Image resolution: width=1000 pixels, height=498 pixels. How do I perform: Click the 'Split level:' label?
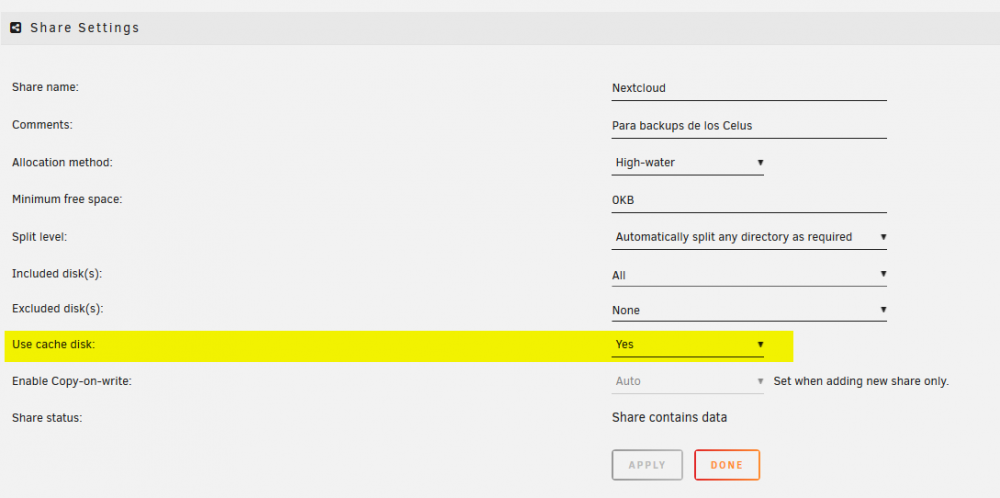pos(40,237)
